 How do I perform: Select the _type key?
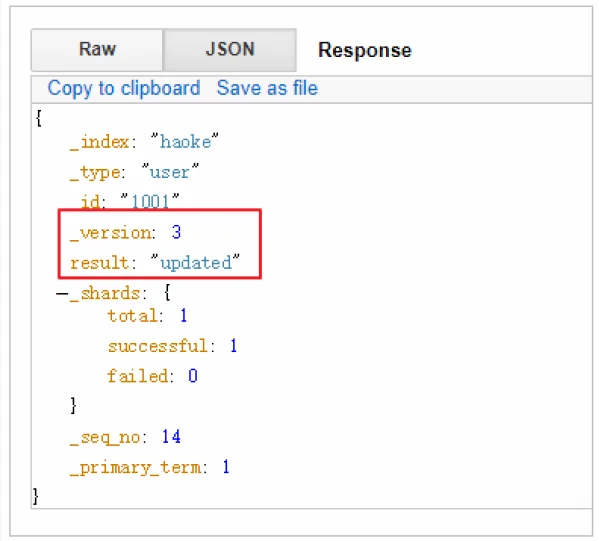[95, 172]
